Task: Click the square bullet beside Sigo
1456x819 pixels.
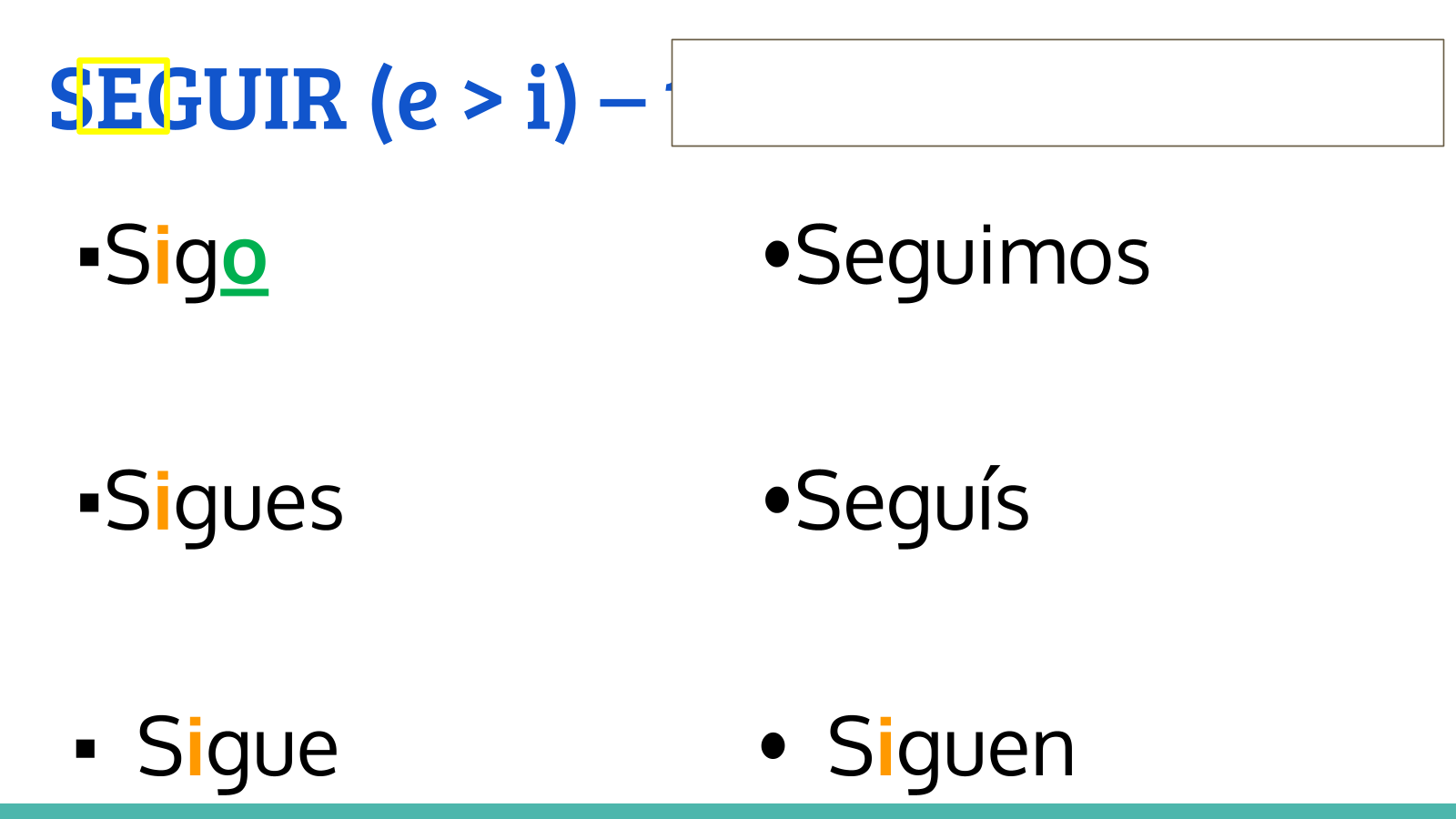Action: [x=89, y=257]
